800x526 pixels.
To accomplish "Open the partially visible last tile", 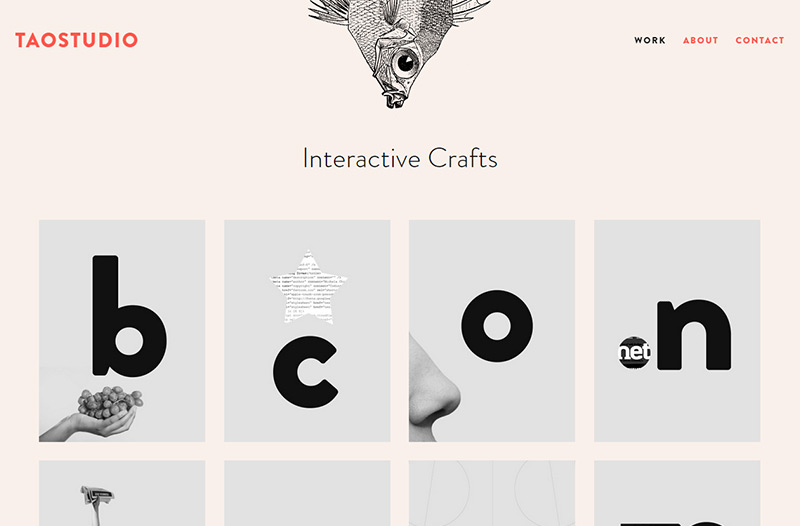I will tap(677, 493).
